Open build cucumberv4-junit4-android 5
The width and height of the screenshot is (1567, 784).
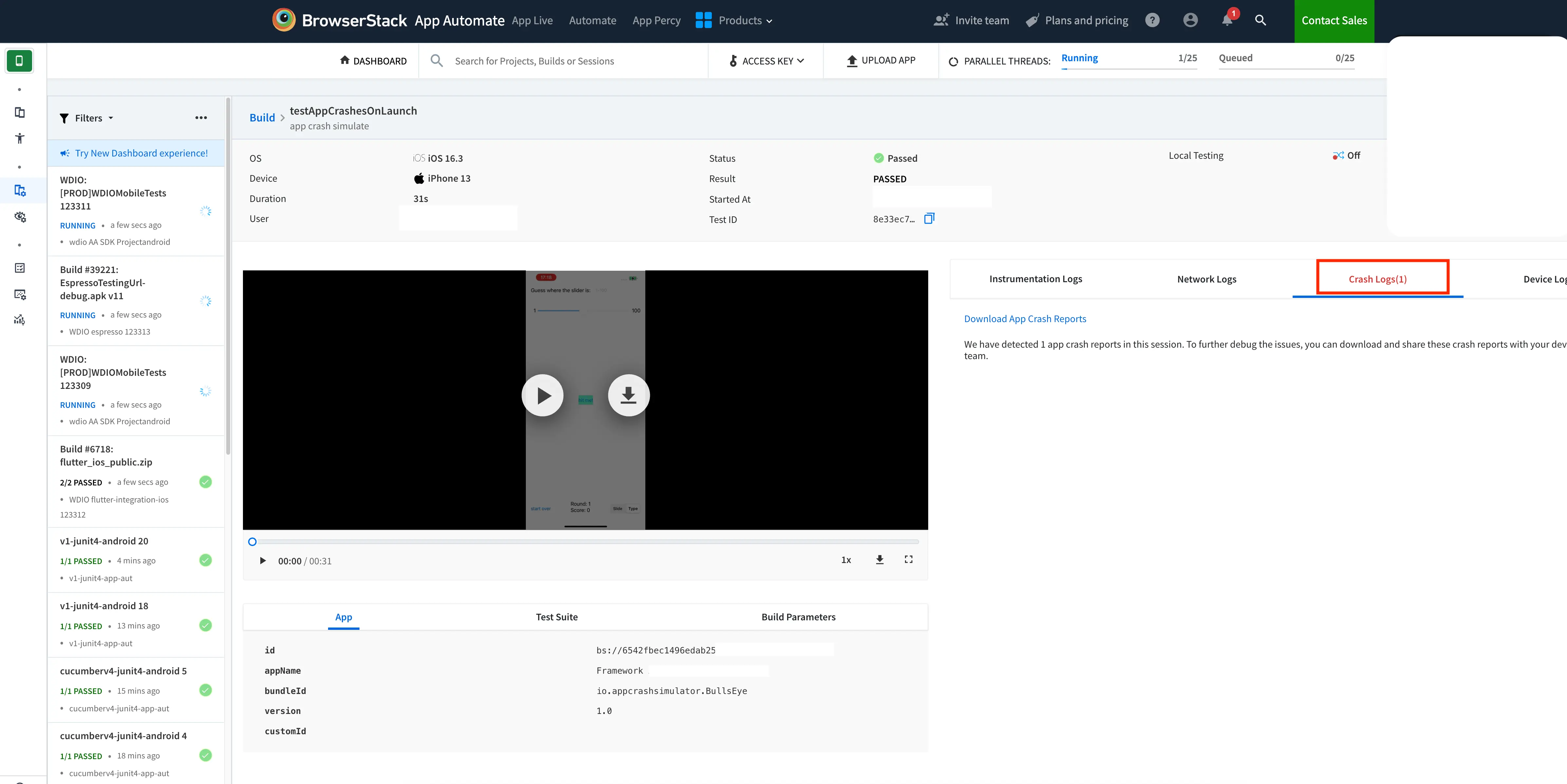pos(136,690)
